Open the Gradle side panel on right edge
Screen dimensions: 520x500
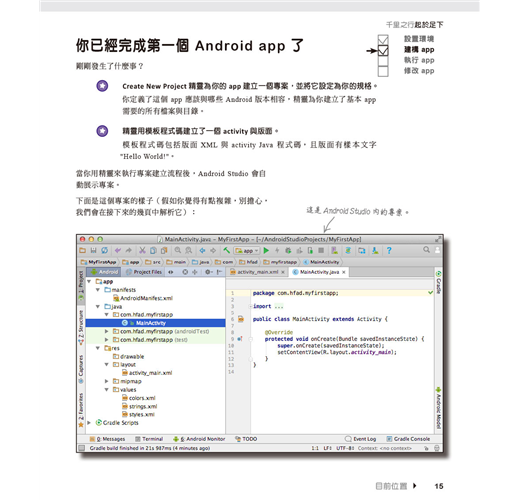[x=439, y=282]
